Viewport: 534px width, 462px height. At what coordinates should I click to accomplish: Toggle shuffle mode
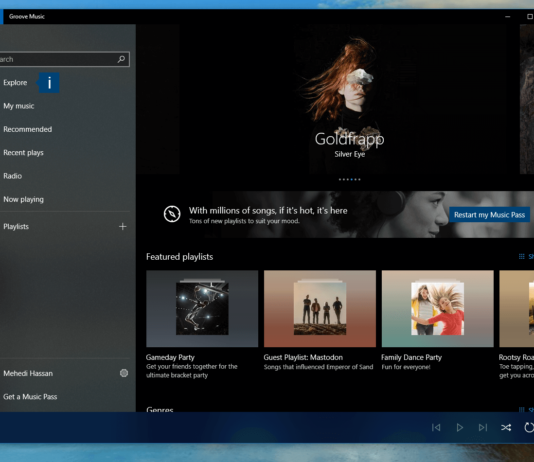[506, 427]
